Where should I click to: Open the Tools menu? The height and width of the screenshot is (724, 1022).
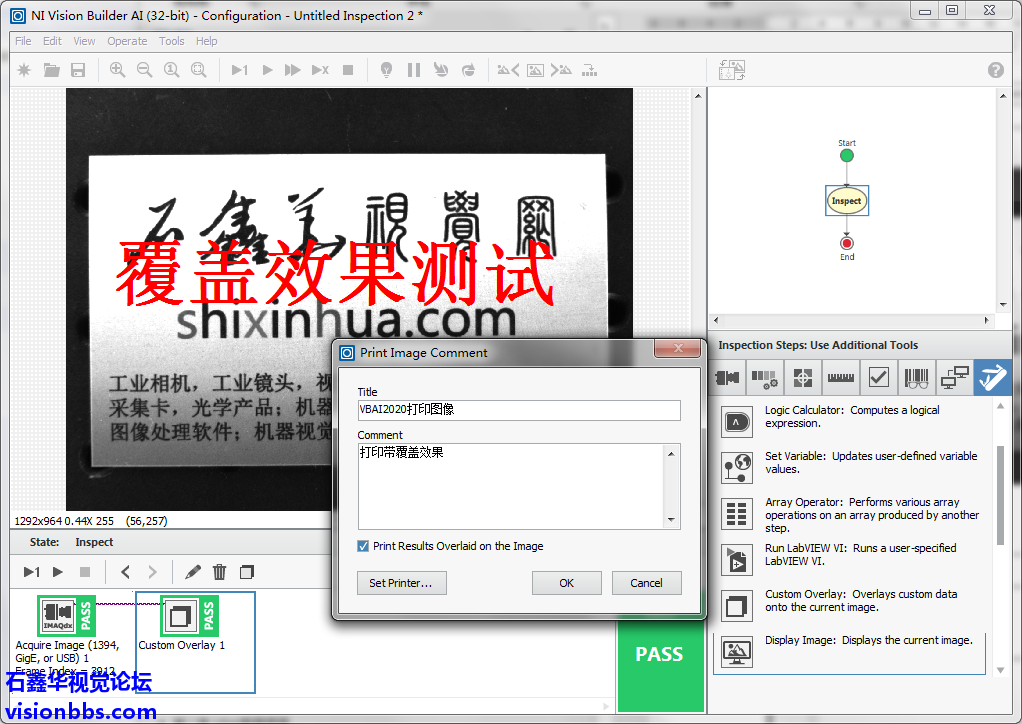pyautogui.click(x=172, y=41)
